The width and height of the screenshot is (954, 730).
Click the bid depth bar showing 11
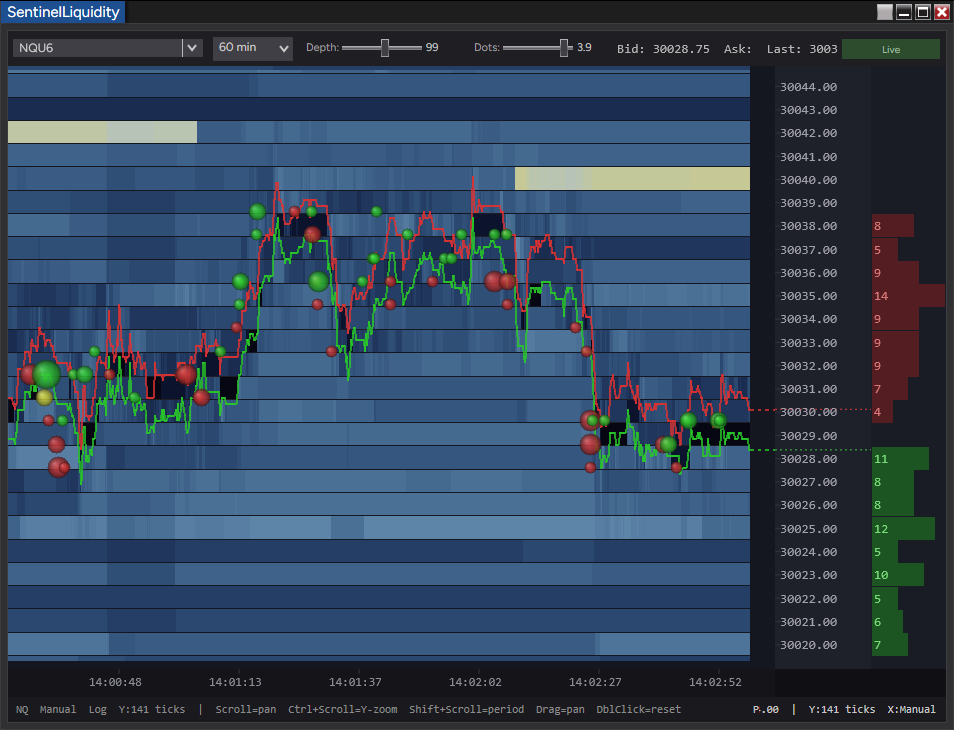pyautogui.click(x=900, y=459)
